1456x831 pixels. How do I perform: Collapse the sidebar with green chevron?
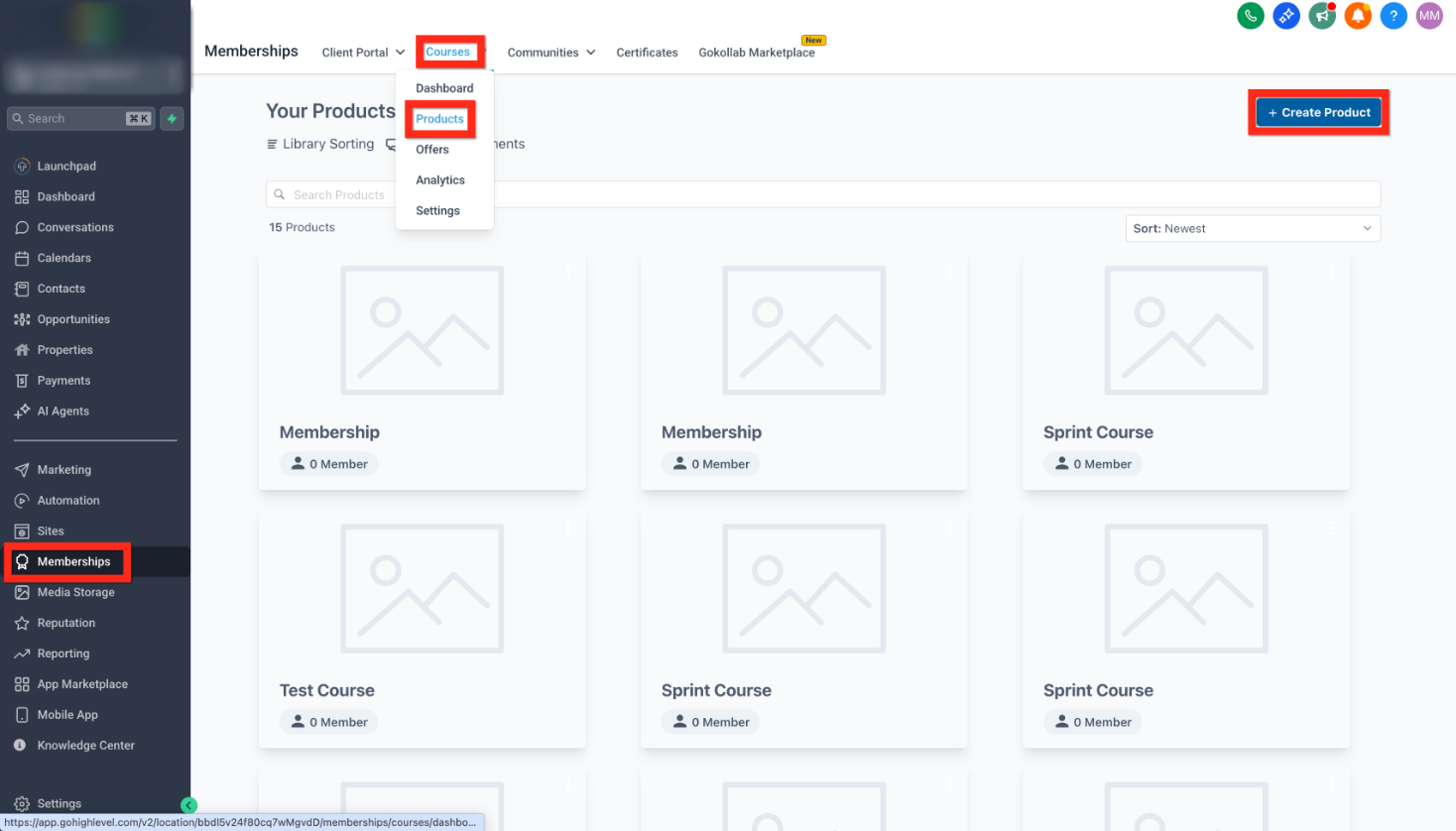(x=188, y=805)
